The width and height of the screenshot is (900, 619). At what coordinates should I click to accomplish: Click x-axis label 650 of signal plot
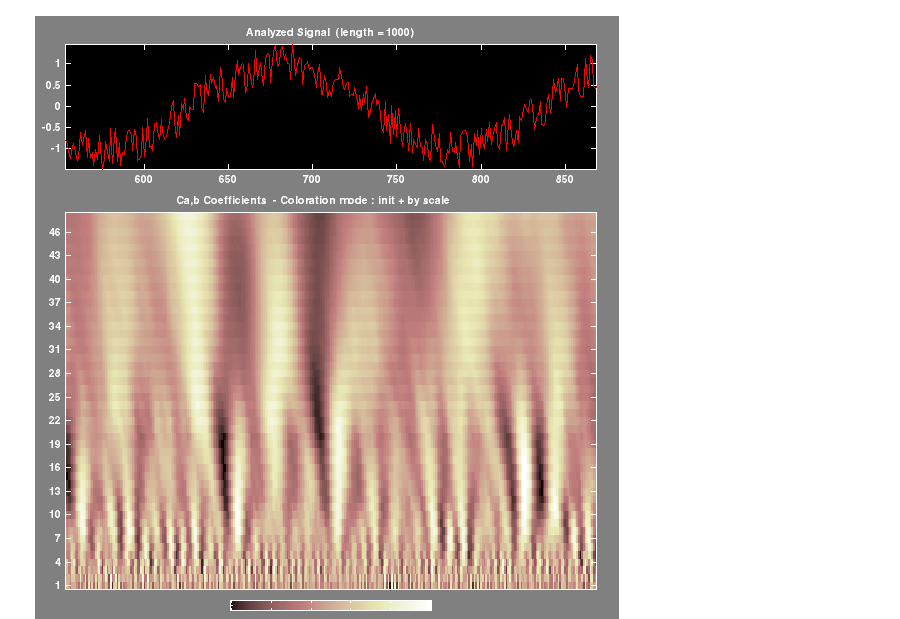click(x=227, y=179)
